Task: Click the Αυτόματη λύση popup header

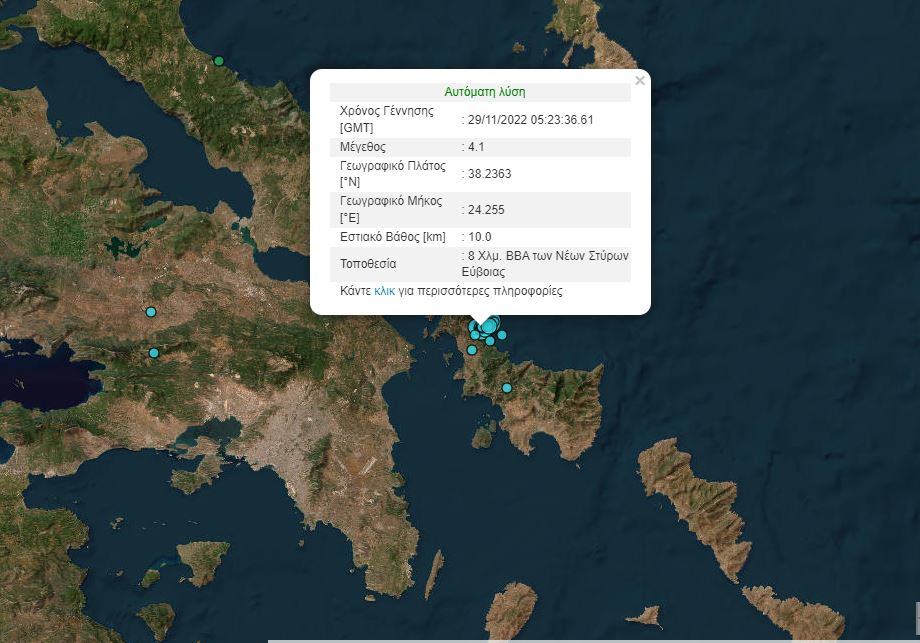Action: tap(485, 91)
